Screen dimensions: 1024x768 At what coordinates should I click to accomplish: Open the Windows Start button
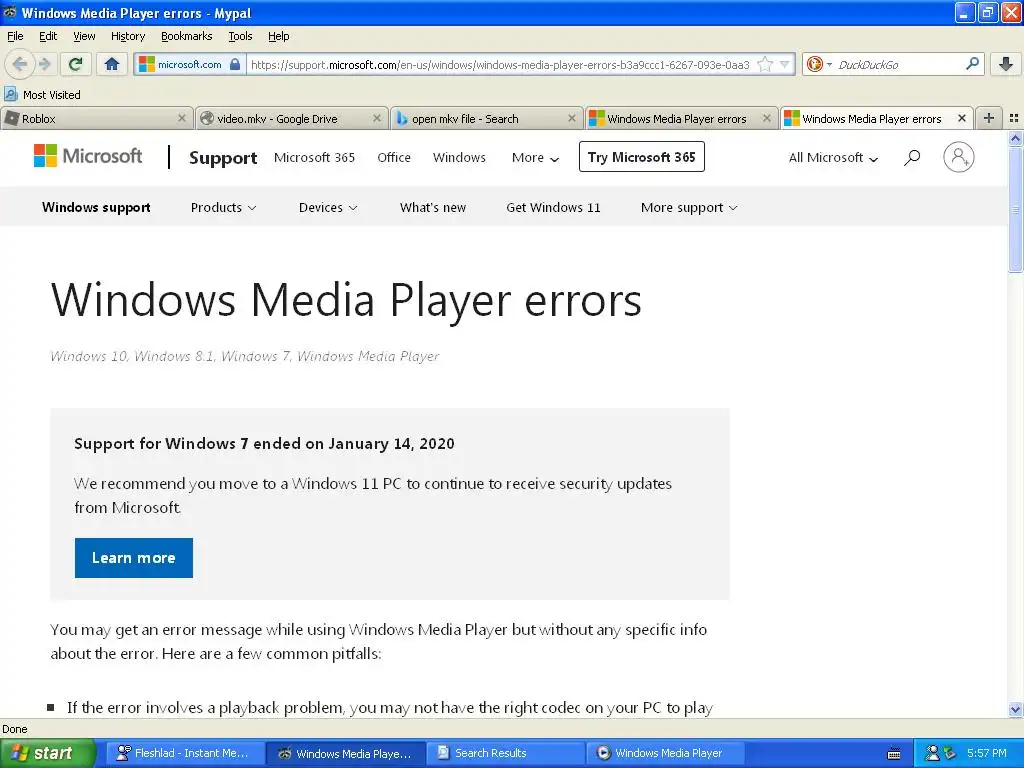coord(48,753)
